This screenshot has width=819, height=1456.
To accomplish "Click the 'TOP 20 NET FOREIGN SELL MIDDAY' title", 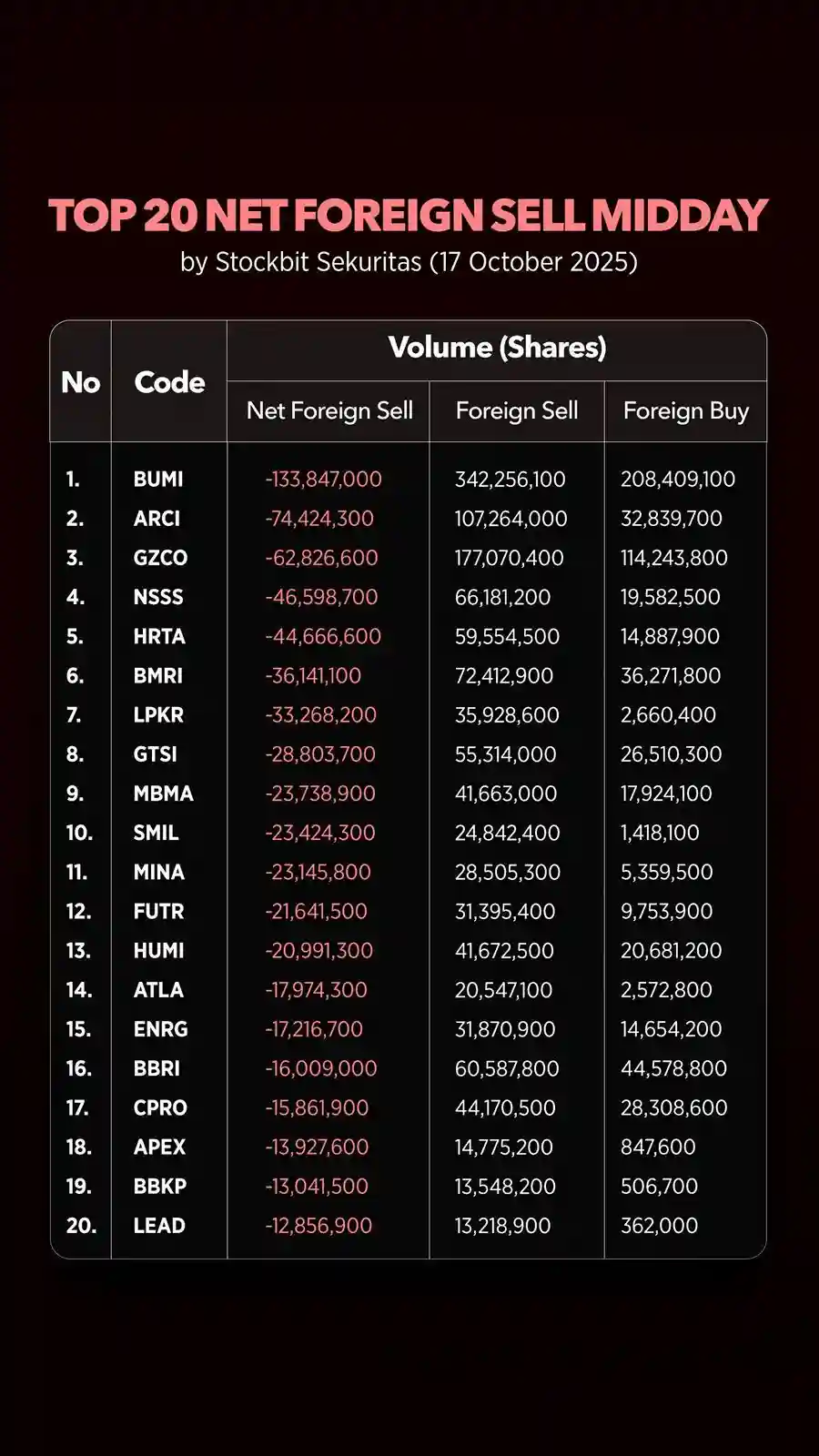I will [x=409, y=216].
